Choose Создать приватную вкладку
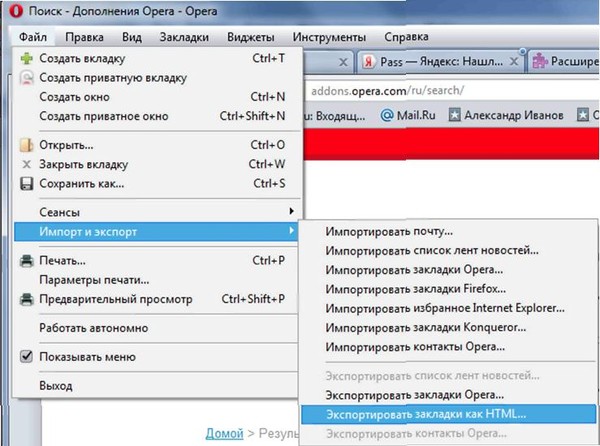The height and width of the screenshot is (446, 600). pyautogui.click(x=157, y=78)
